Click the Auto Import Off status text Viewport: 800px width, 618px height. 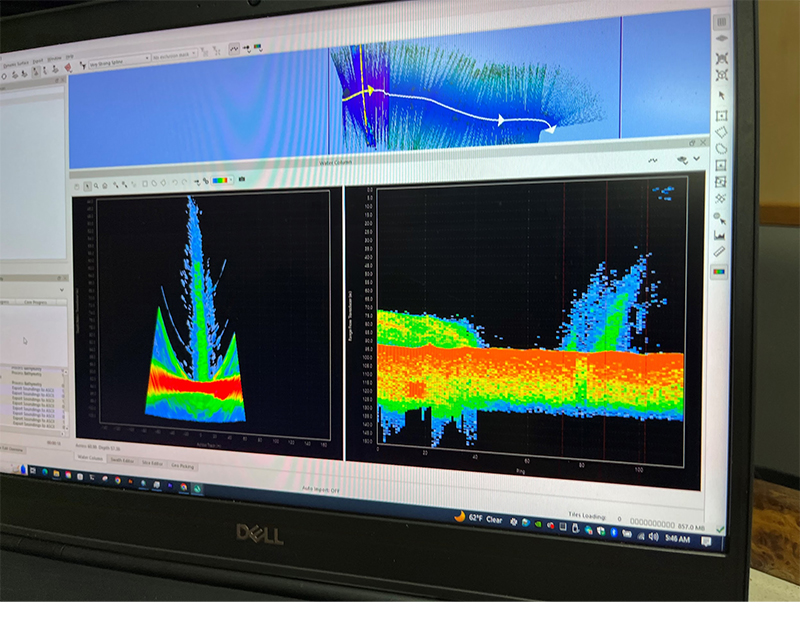(x=320, y=489)
